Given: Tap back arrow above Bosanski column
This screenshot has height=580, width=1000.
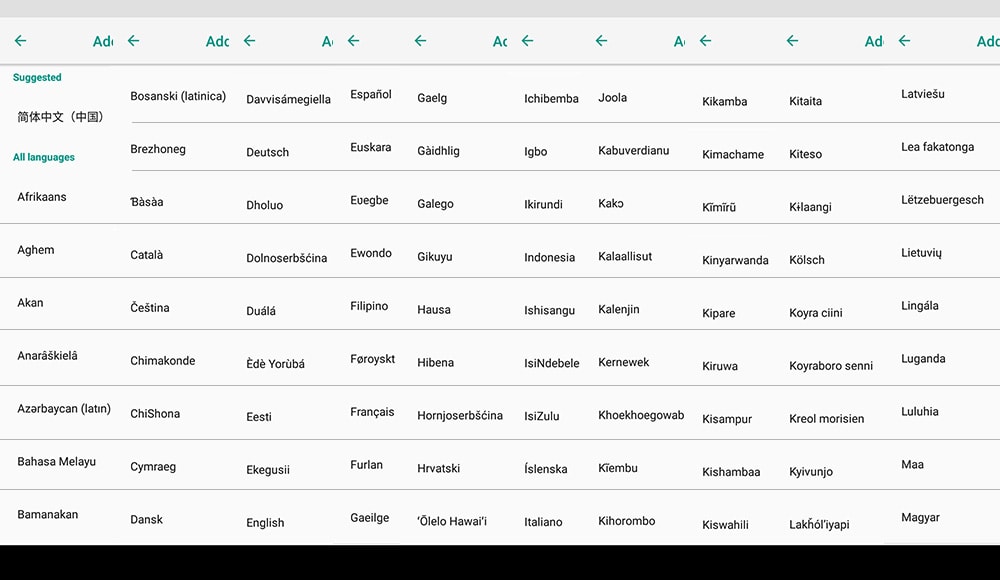Looking at the screenshot, I should pyautogui.click(x=133, y=41).
